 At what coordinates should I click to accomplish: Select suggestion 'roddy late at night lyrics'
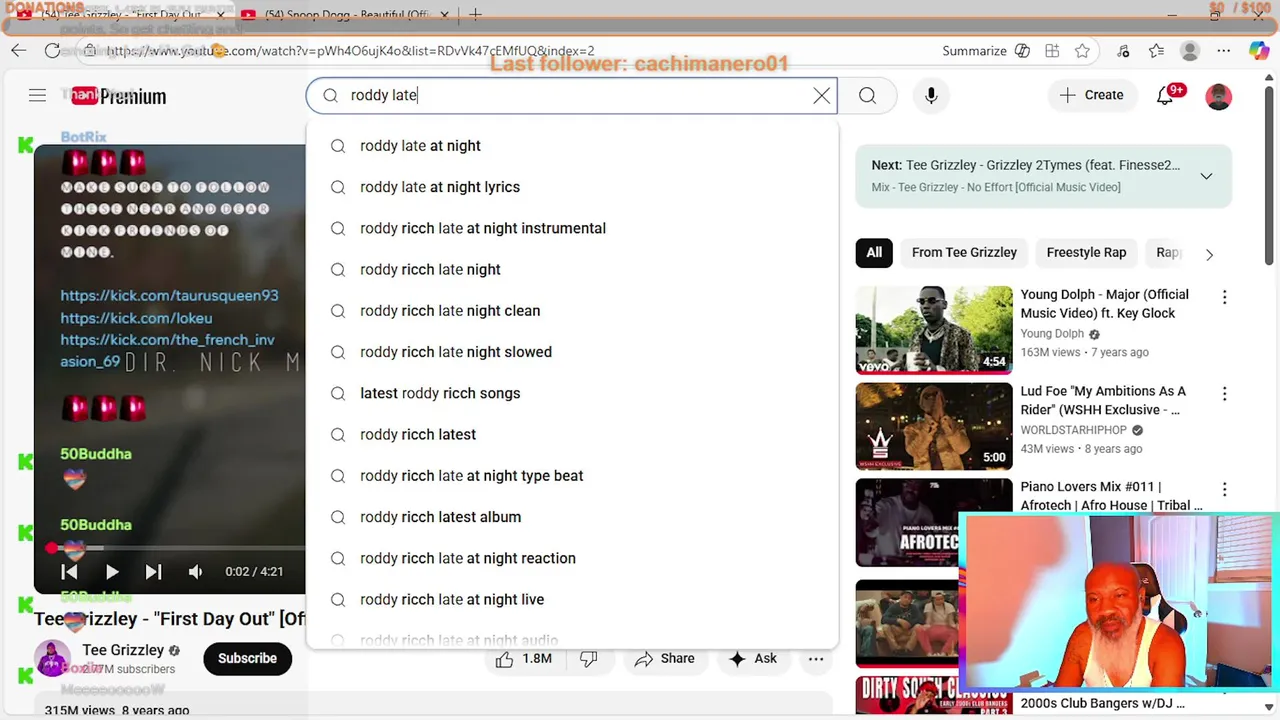tap(572, 187)
